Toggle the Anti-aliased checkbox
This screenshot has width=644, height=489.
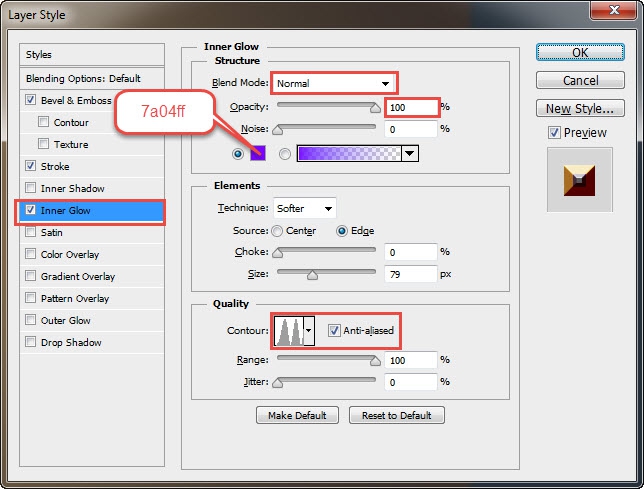334,331
